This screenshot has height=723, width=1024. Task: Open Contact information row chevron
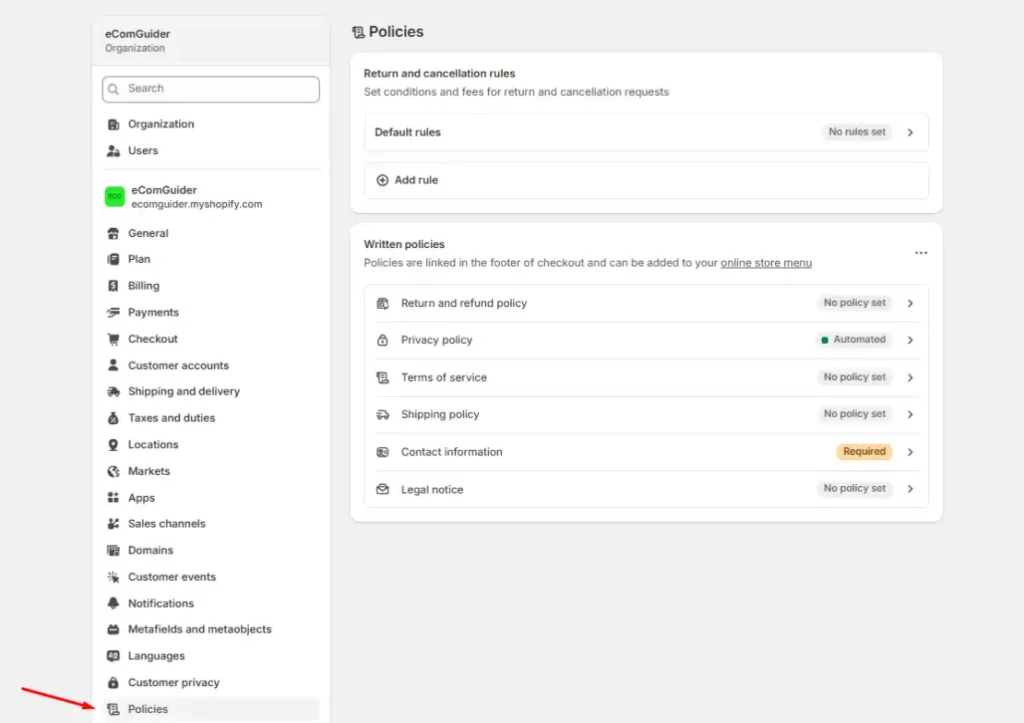[910, 452]
